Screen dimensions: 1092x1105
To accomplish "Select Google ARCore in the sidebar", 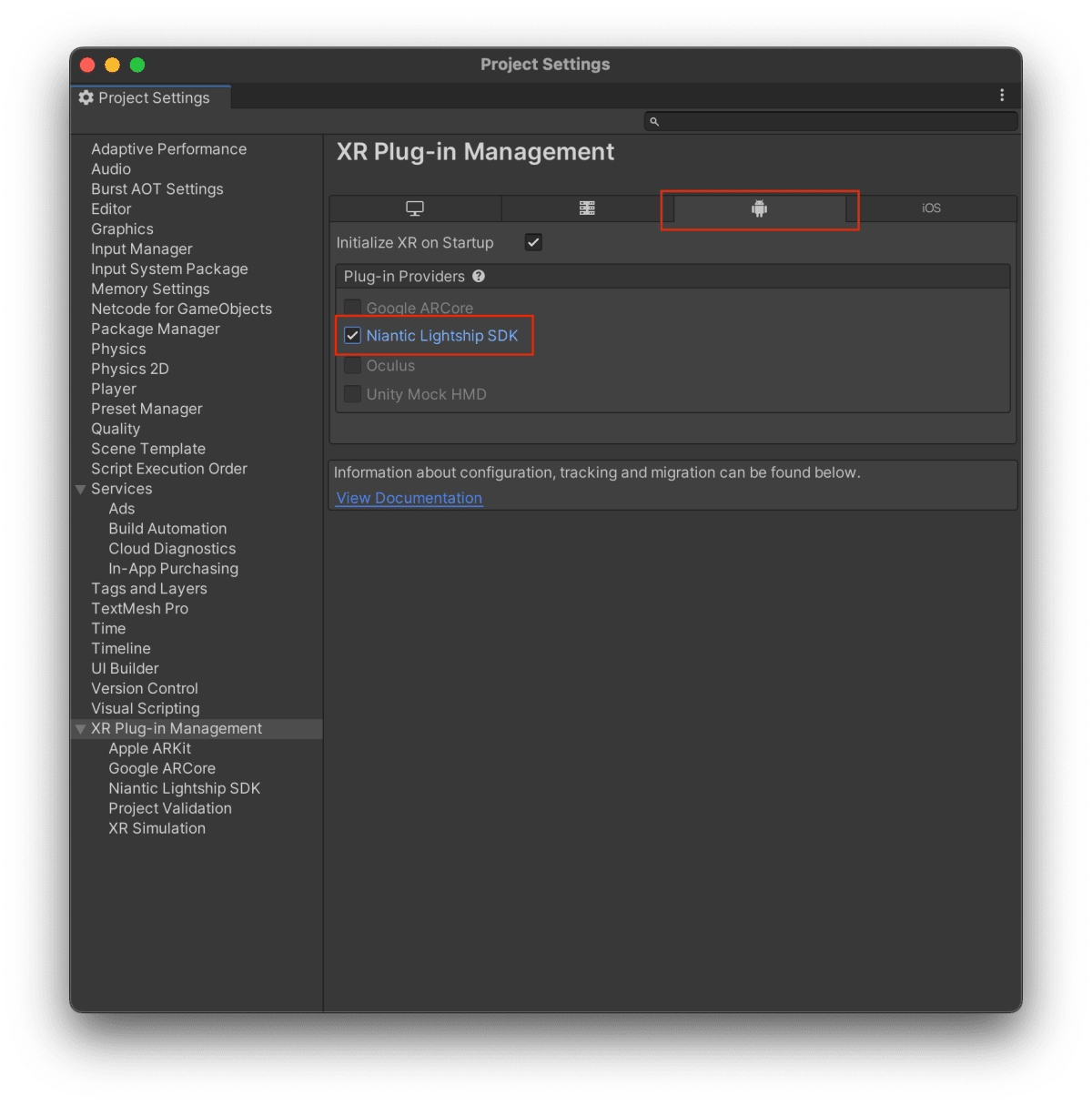I will (162, 770).
